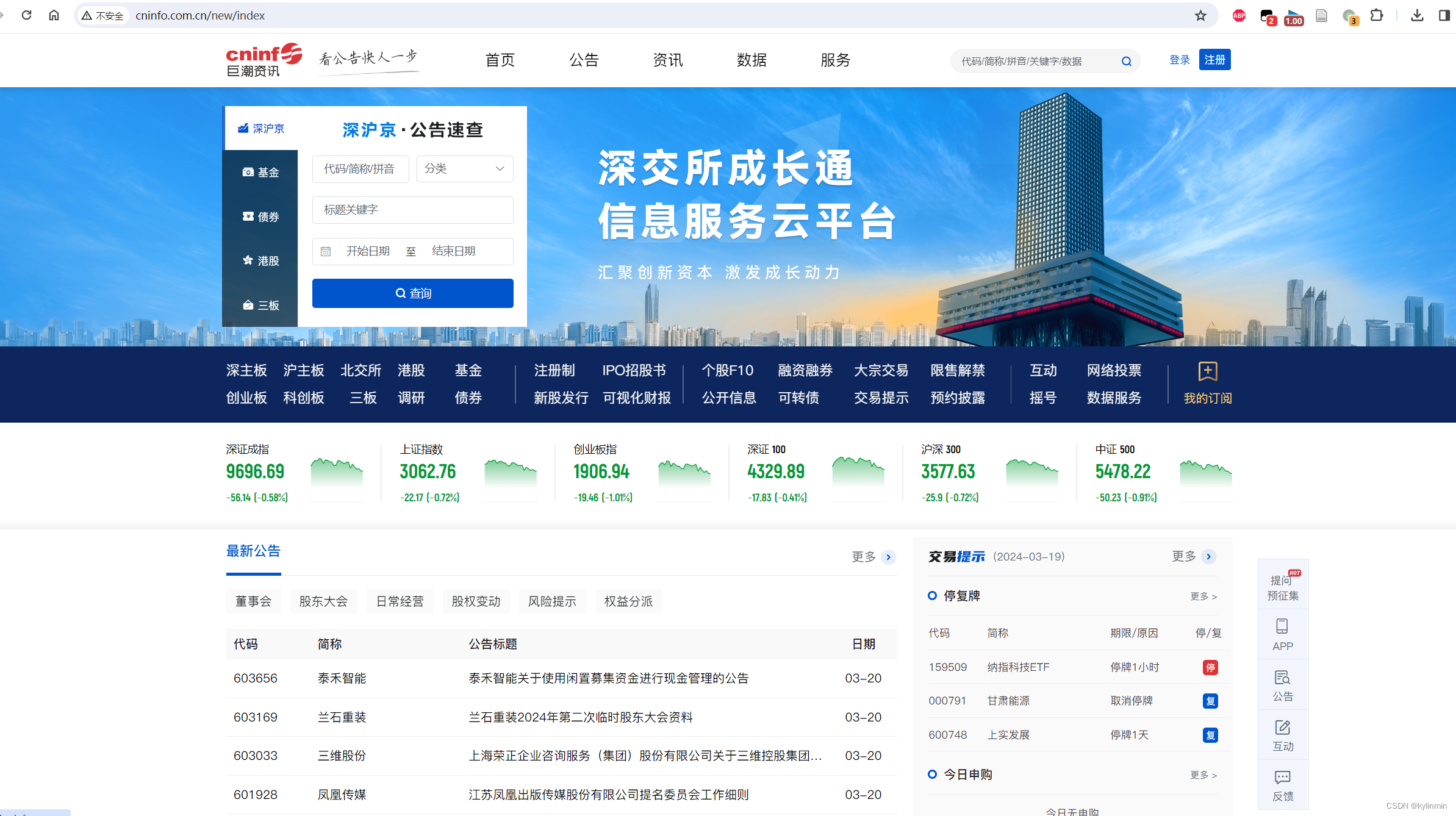Open 资讯 in the top navigation
The height and width of the screenshot is (816, 1456).
point(668,60)
